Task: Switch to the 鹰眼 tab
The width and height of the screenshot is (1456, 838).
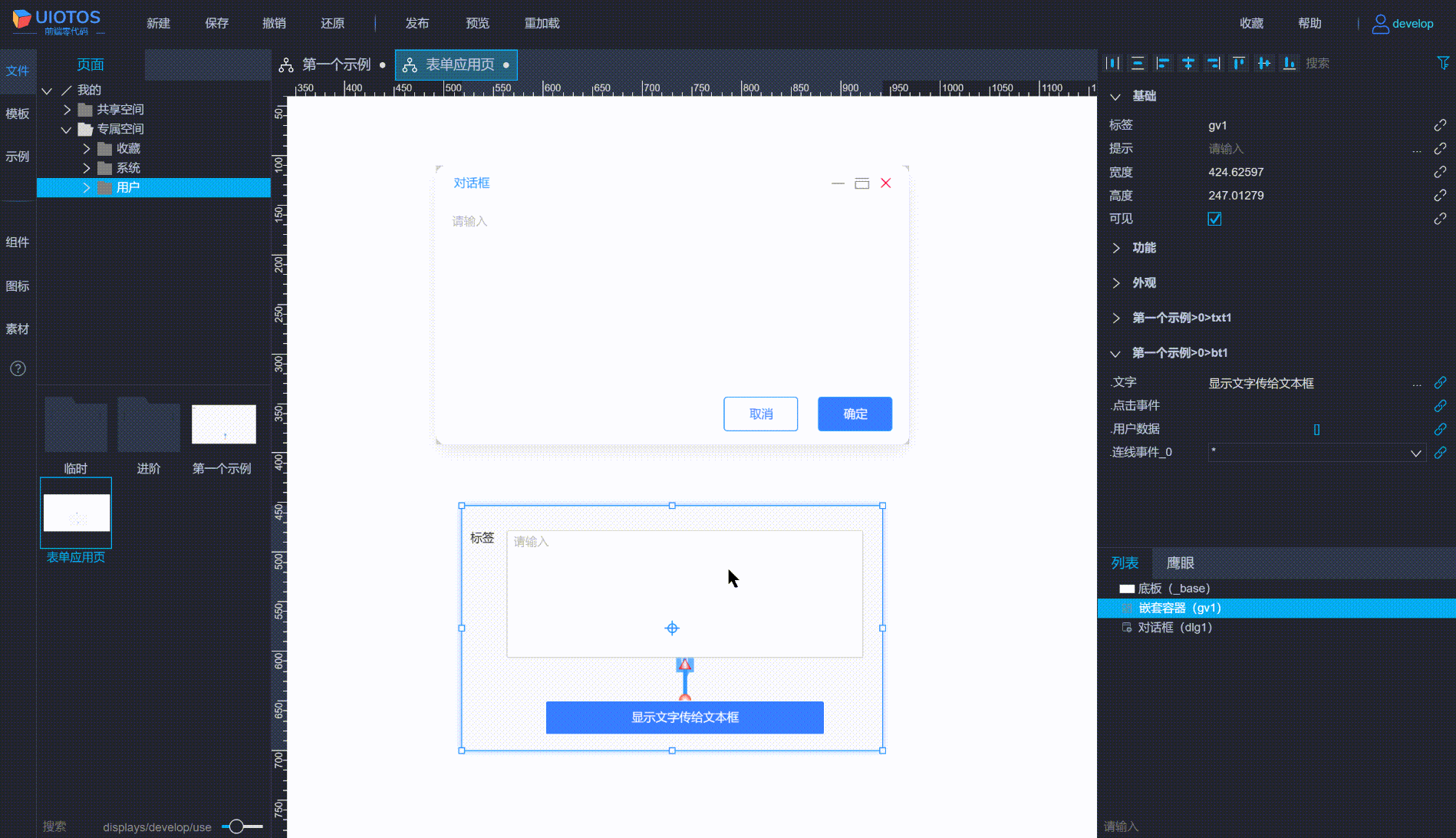Action: click(1180, 563)
